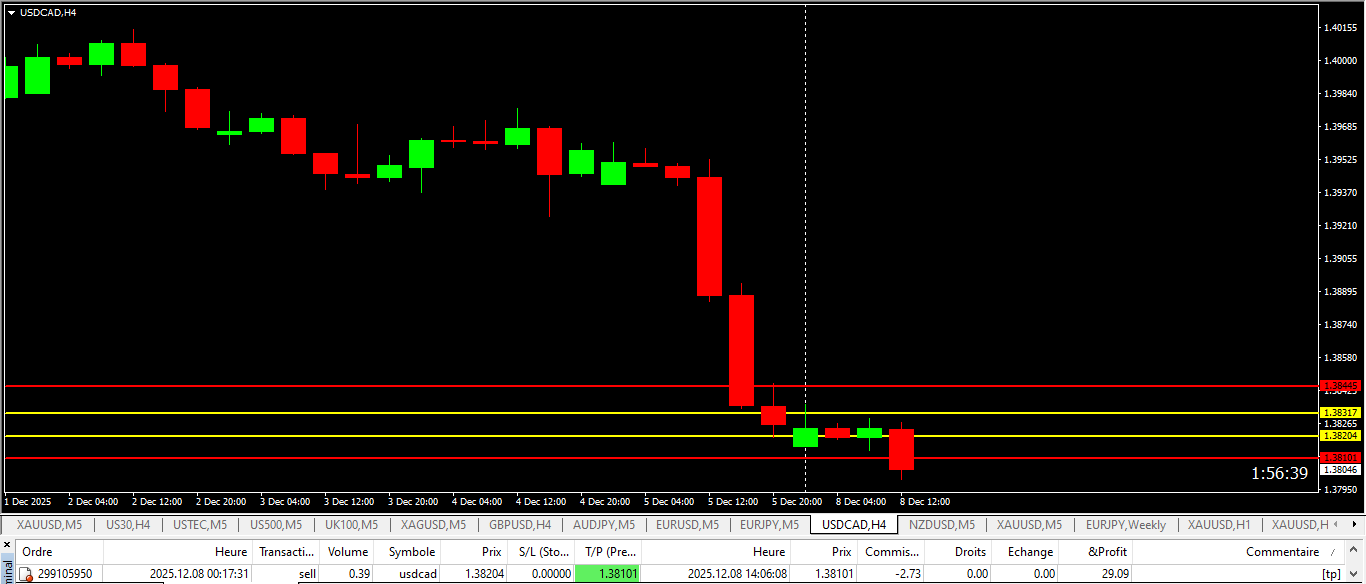Sort by the Transaction column header

[286, 552]
